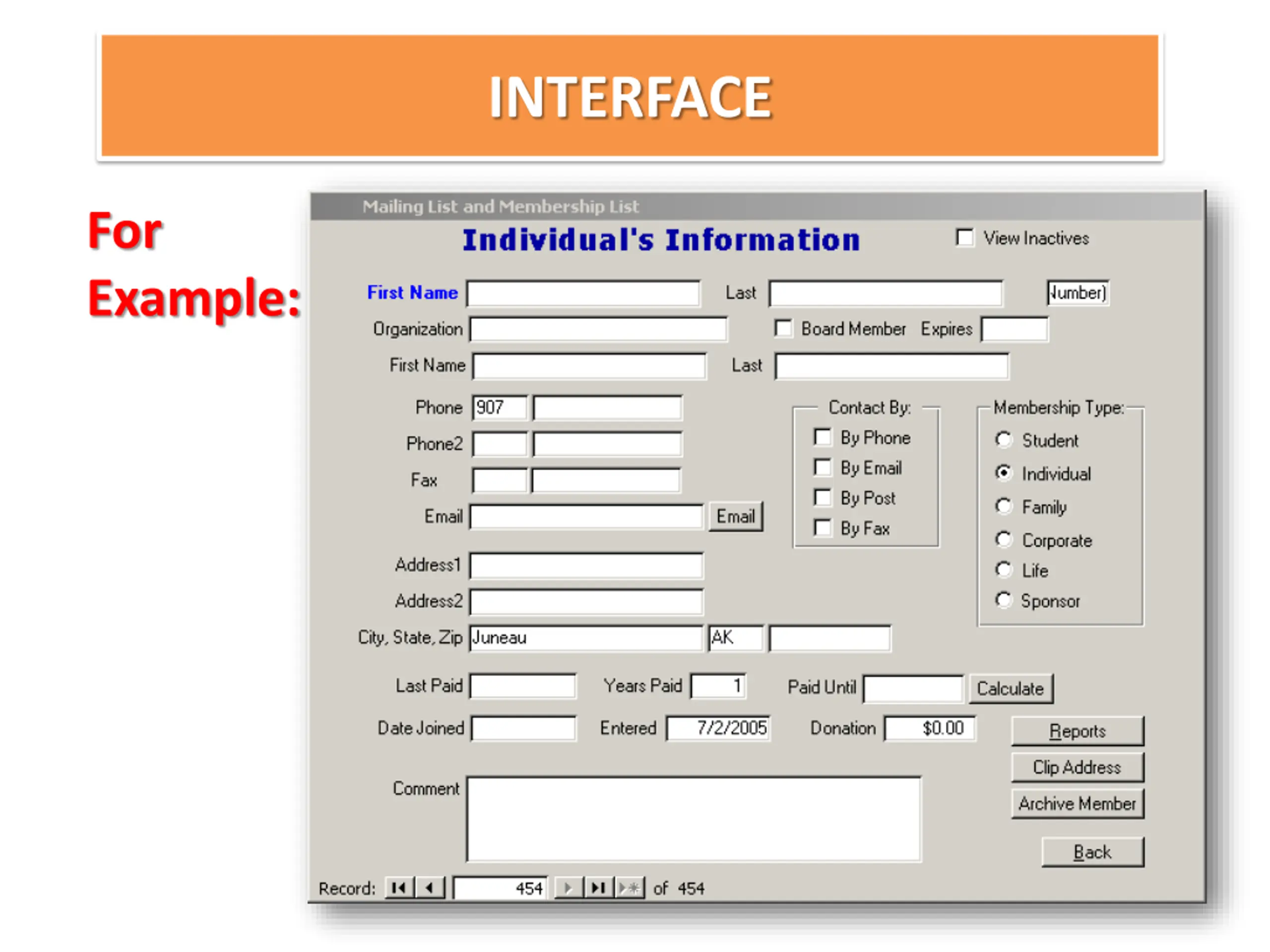This screenshot has width=1270, height=952.
Task: Click the Back button
Action: [1092, 852]
